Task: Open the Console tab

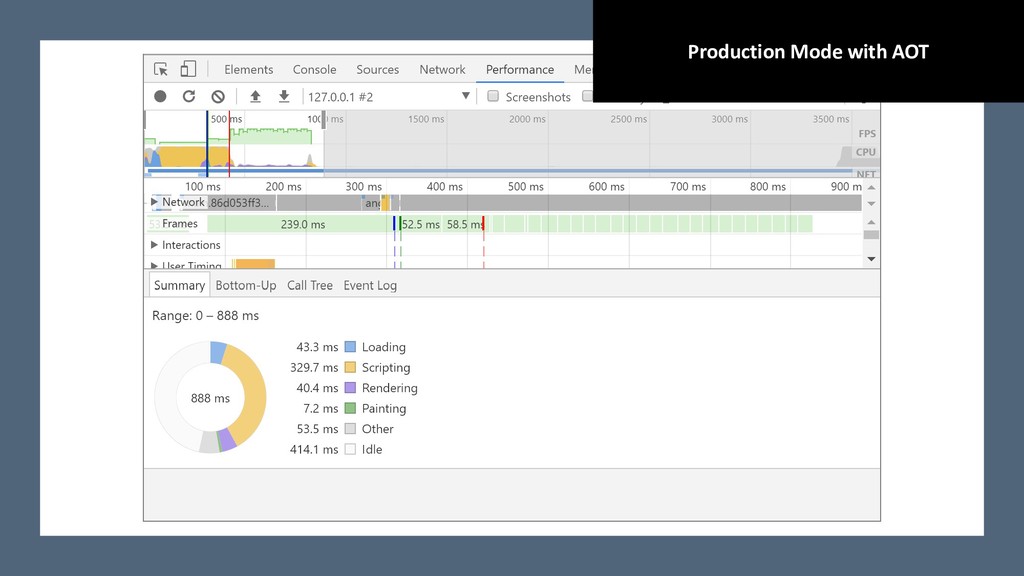Action: (314, 69)
